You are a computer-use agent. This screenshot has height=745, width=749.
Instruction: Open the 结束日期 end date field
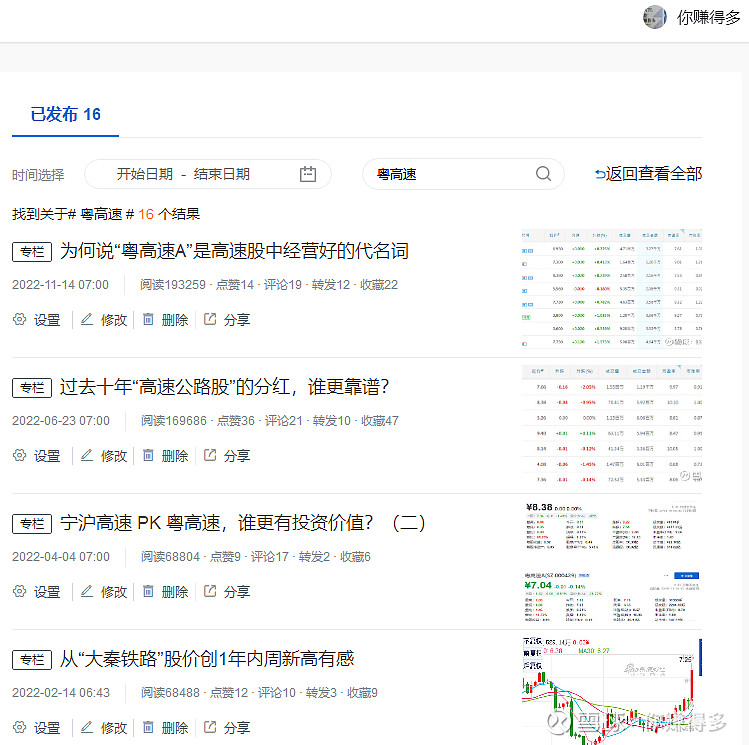pos(222,174)
